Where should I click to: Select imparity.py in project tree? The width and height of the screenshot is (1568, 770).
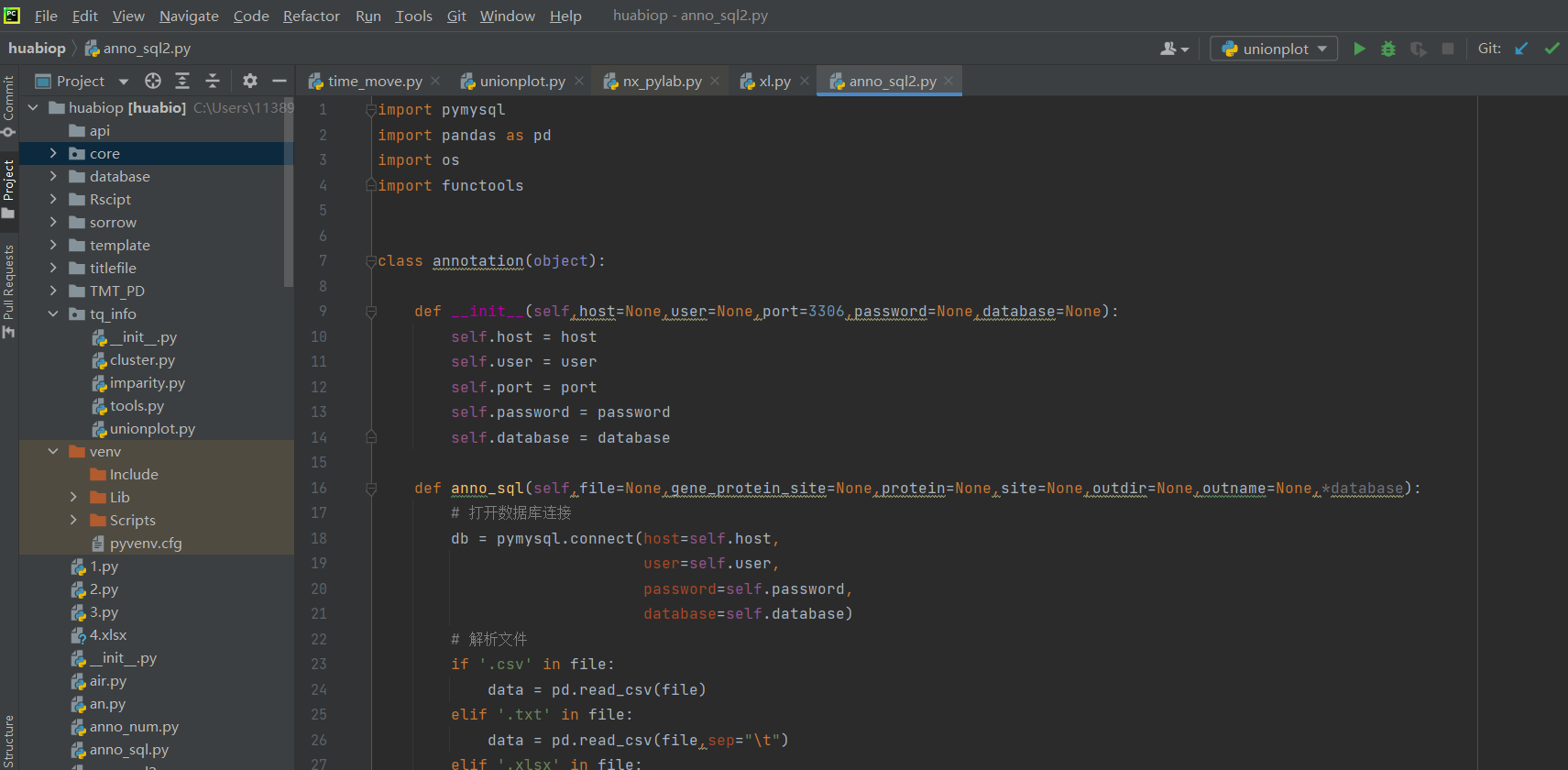point(148,382)
